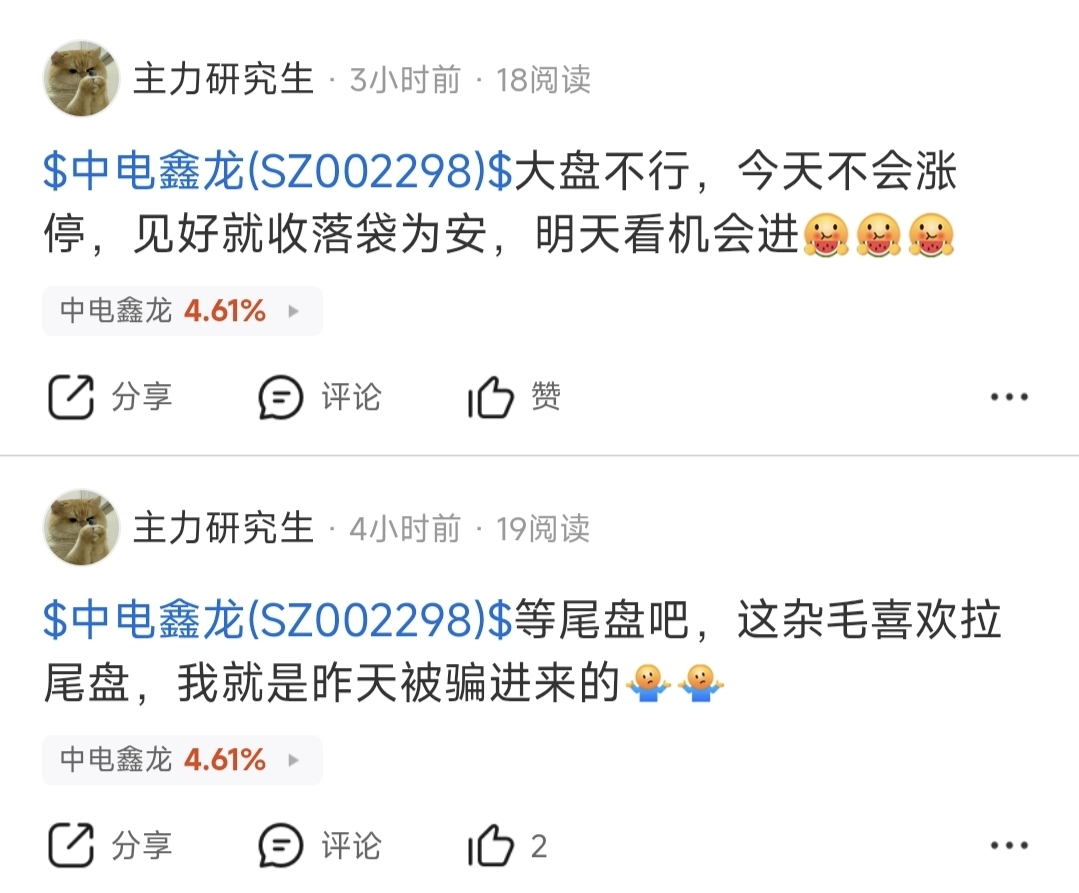1079x893 pixels.
Task: Open more options dots on first post
Action: click(x=1009, y=397)
